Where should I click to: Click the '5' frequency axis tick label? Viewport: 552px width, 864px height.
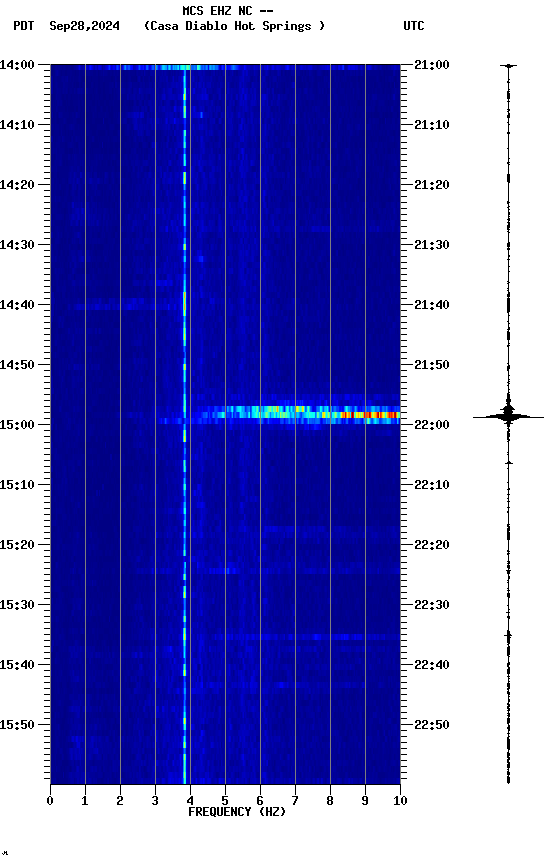225,801
